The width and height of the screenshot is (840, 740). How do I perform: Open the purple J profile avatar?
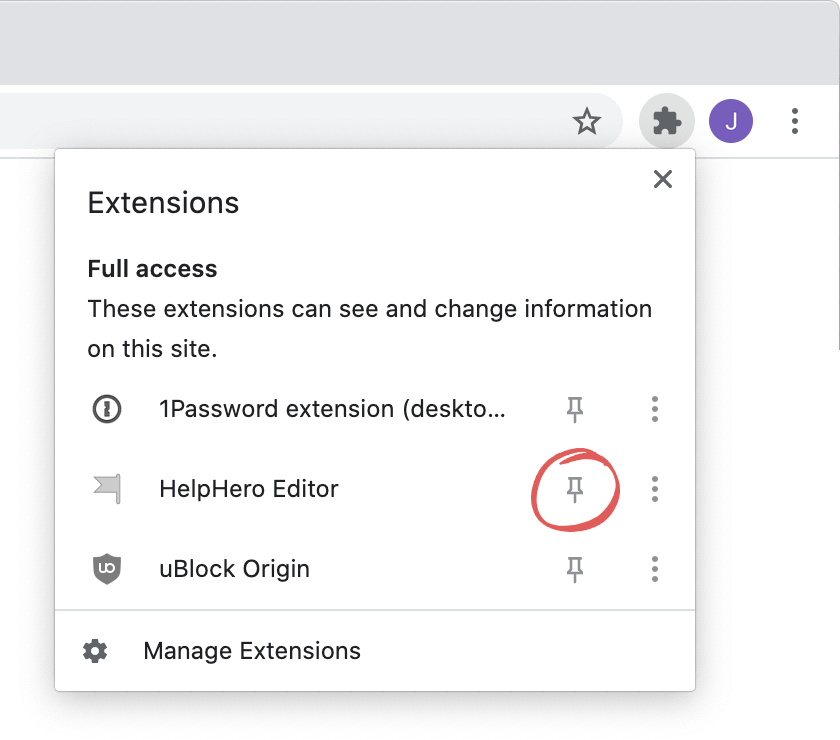731,121
